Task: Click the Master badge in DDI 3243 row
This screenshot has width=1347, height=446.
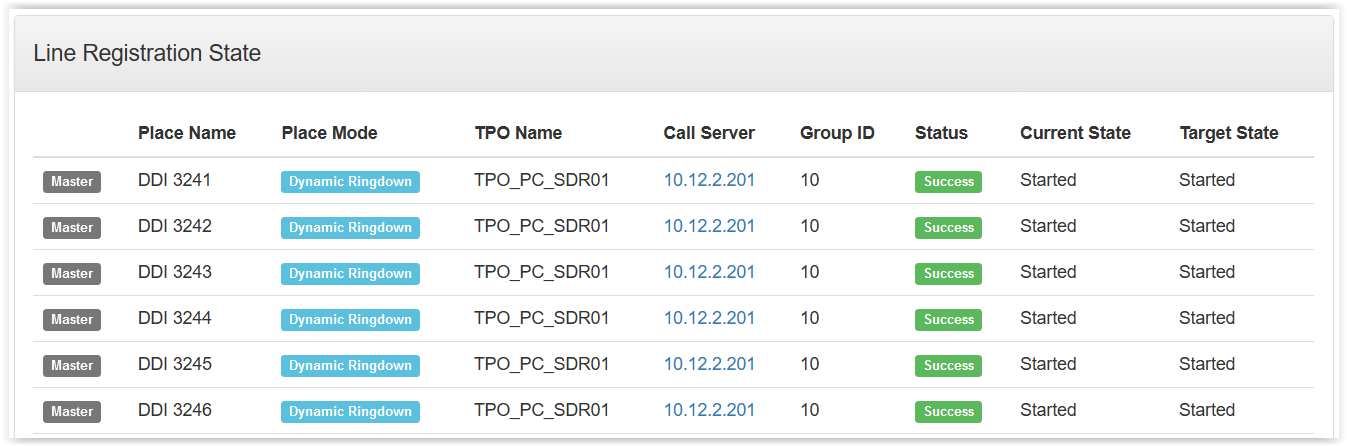Action: 72,274
